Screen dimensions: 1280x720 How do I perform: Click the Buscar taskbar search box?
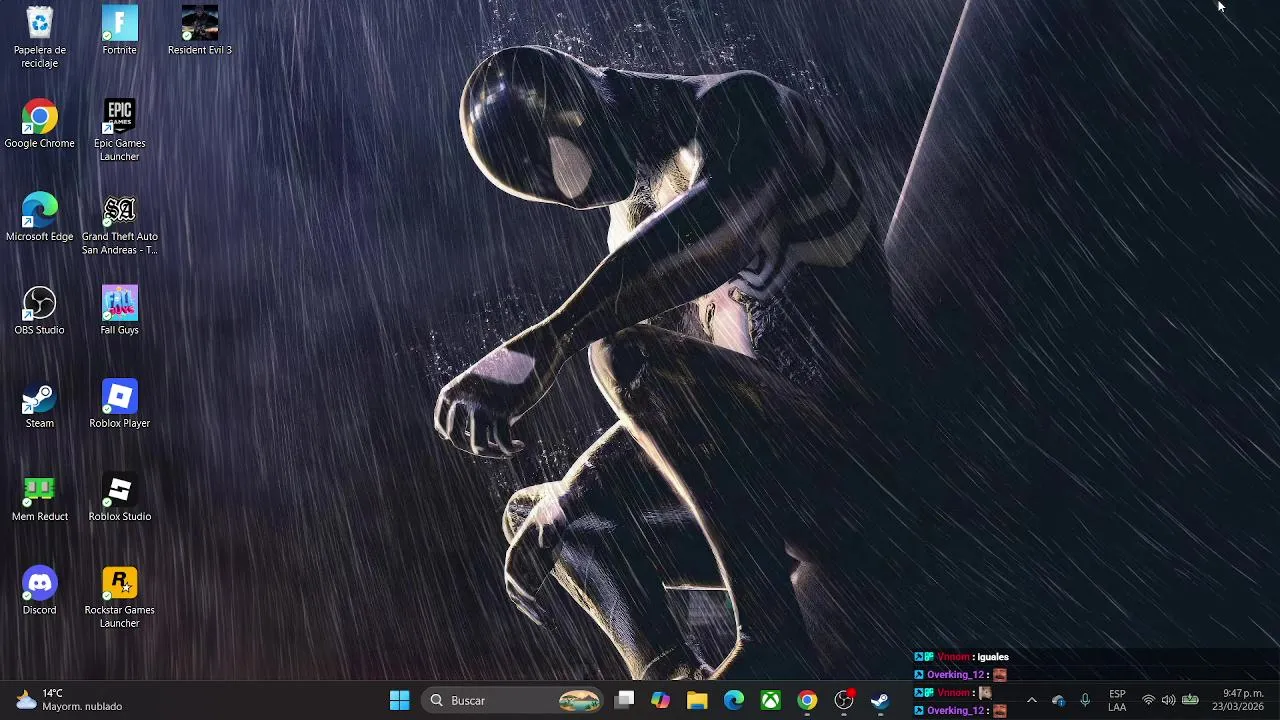coord(514,700)
